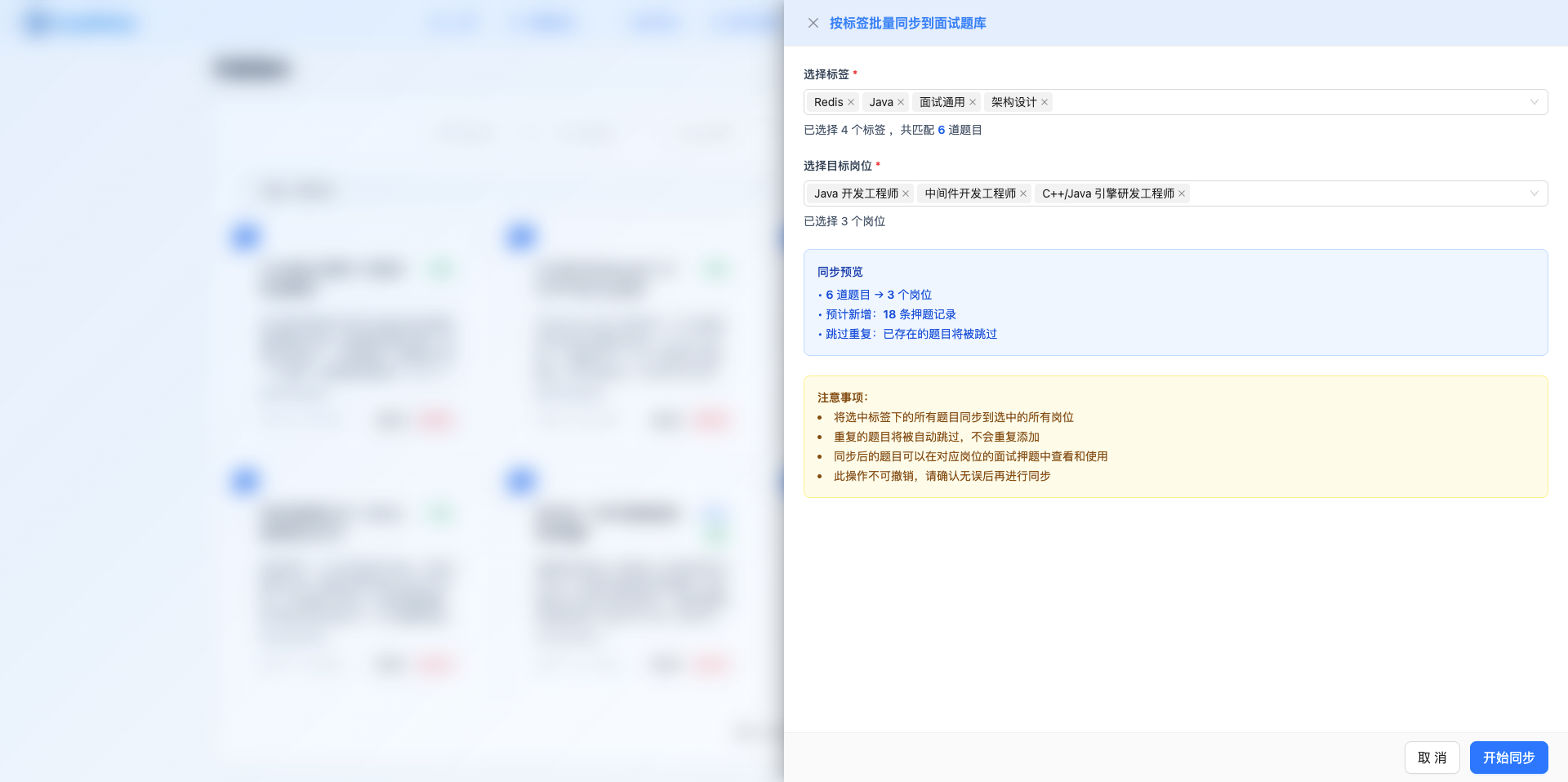Remove the 中间件开发工程师 position
Viewport: 1568px width, 782px height.
pyautogui.click(x=1023, y=193)
